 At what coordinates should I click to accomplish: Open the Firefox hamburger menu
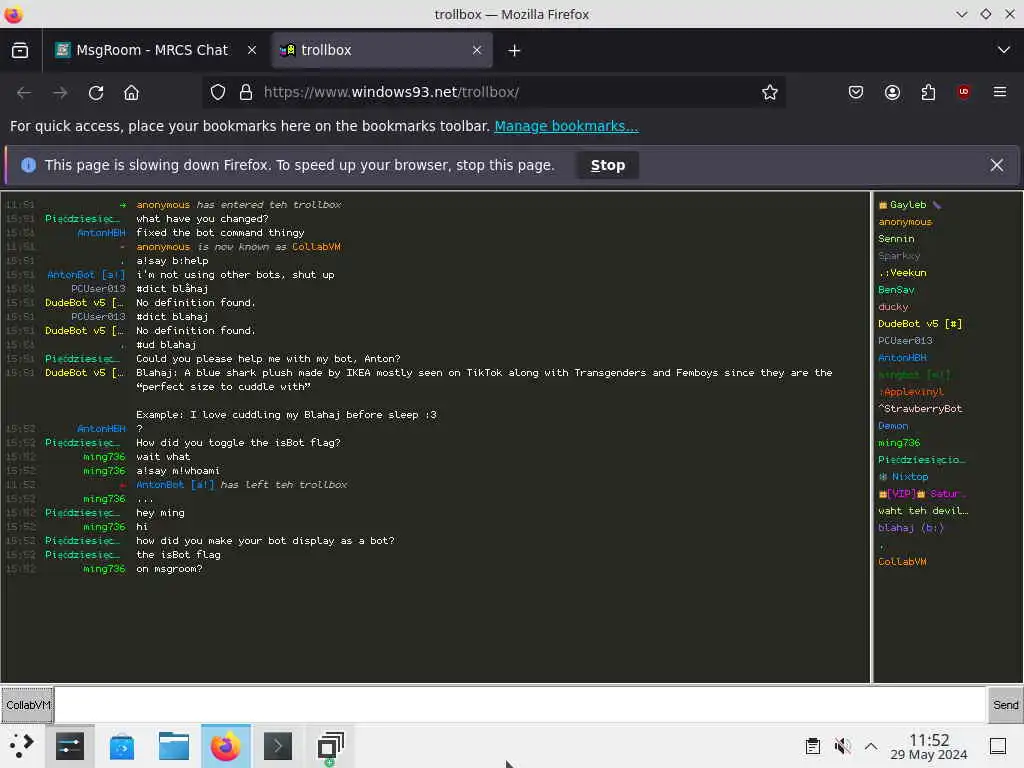(1000, 92)
